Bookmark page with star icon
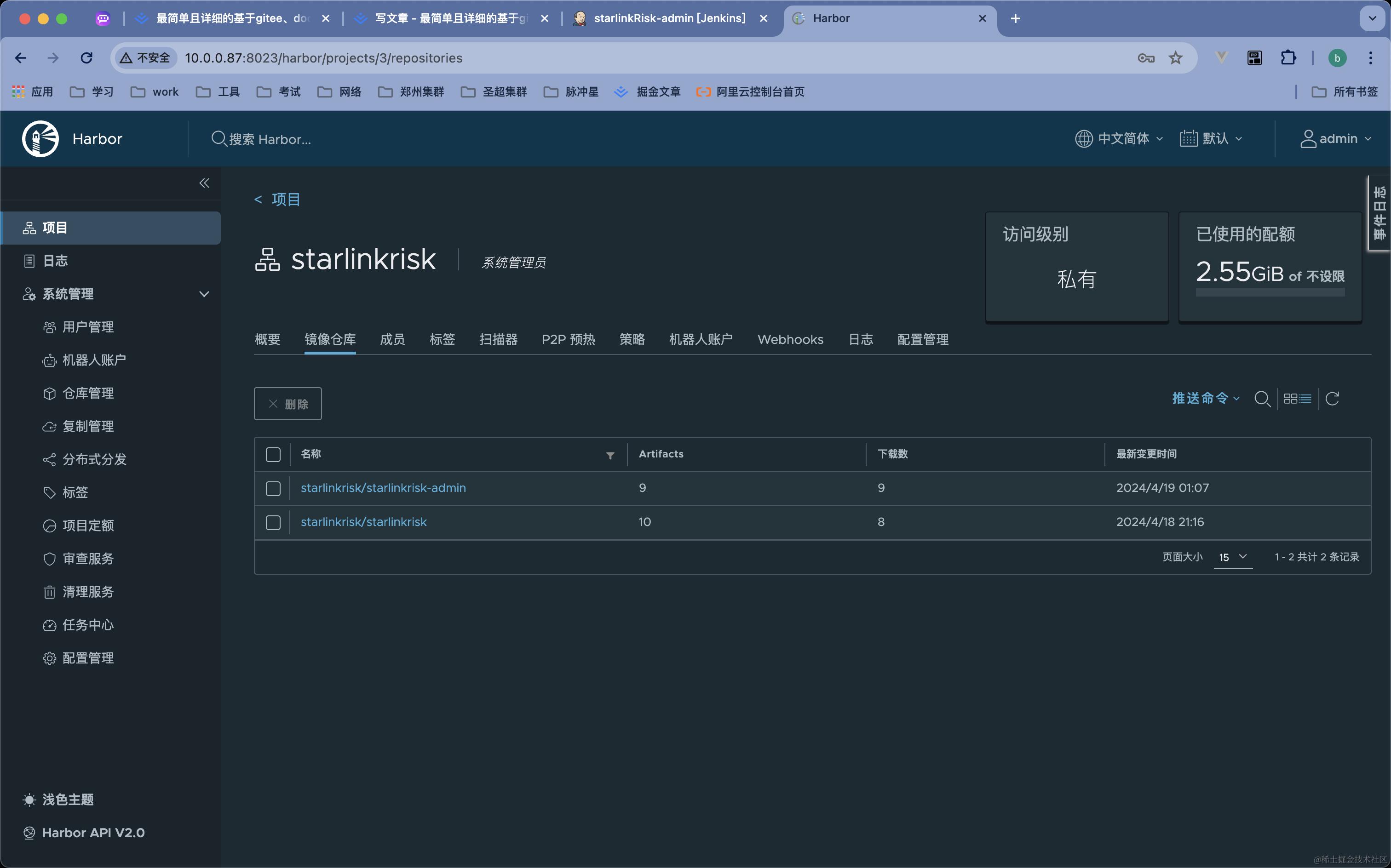The width and height of the screenshot is (1391, 868). [1175, 58]
